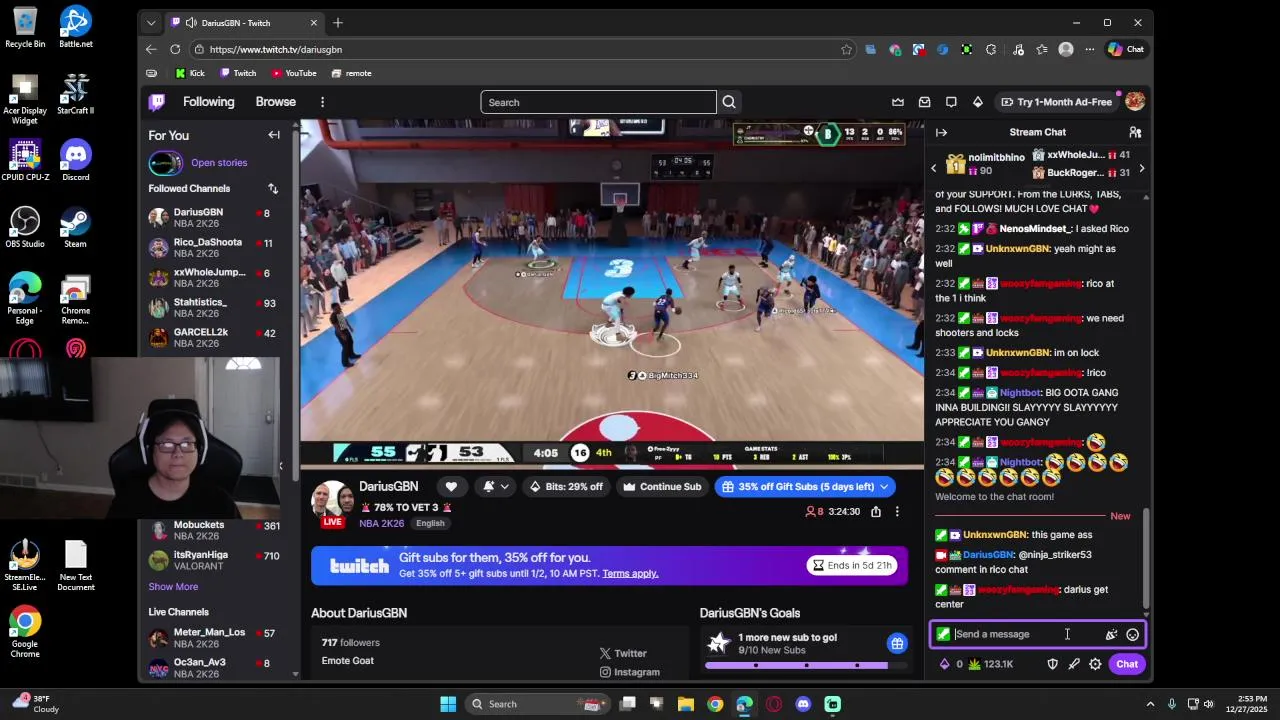1280x720 pixels.
Task: Collapse the sidebar edge arrow handle
Action: (x=280, y=465)
